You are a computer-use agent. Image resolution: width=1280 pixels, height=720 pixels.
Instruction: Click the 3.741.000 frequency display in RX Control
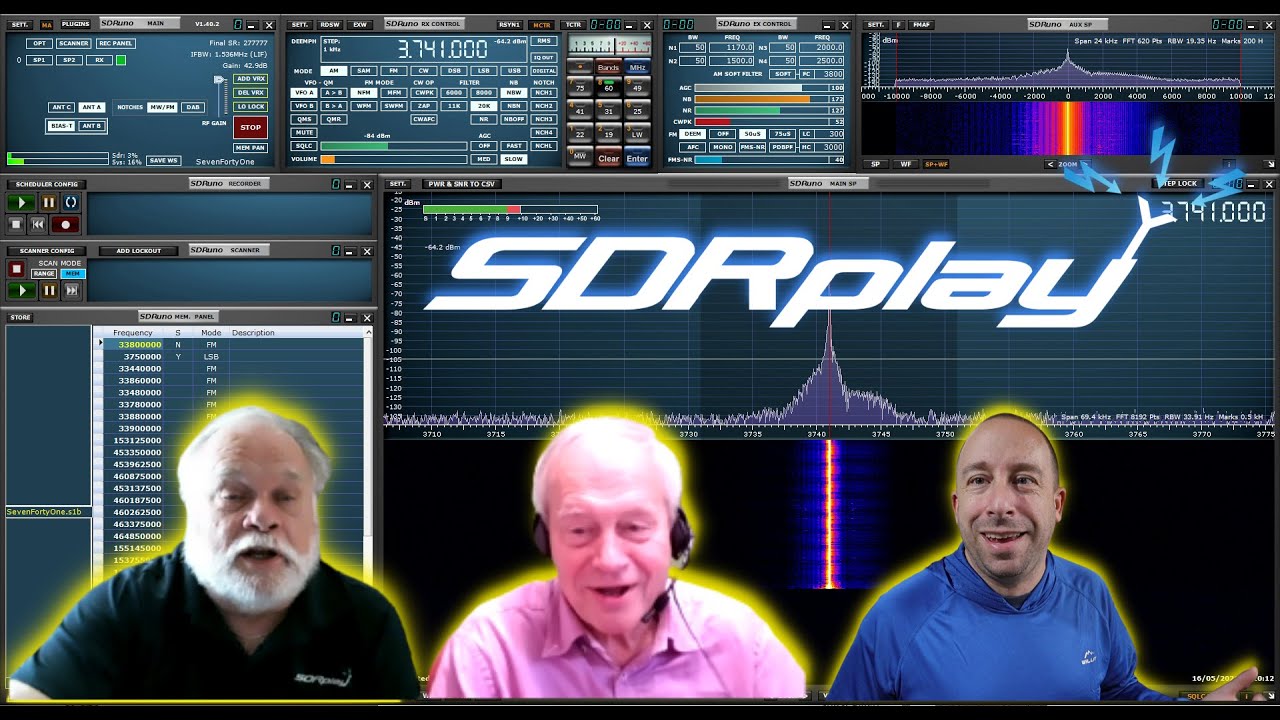pos(442,49)
